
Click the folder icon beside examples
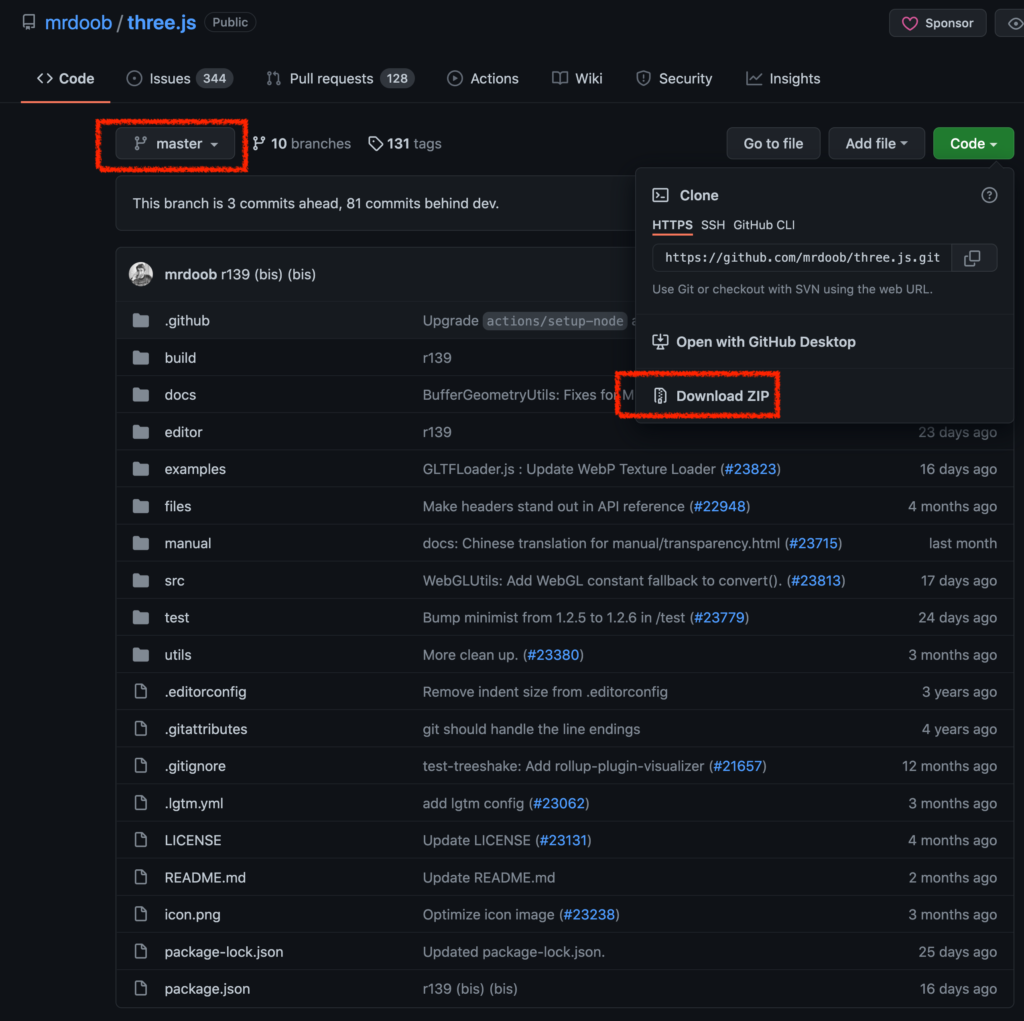(x=141, y=469)
